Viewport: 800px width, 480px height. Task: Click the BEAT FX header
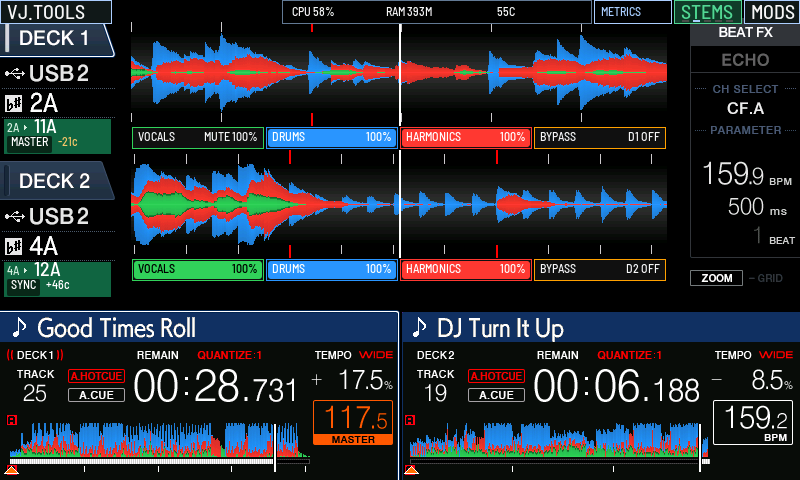point(745,33)
